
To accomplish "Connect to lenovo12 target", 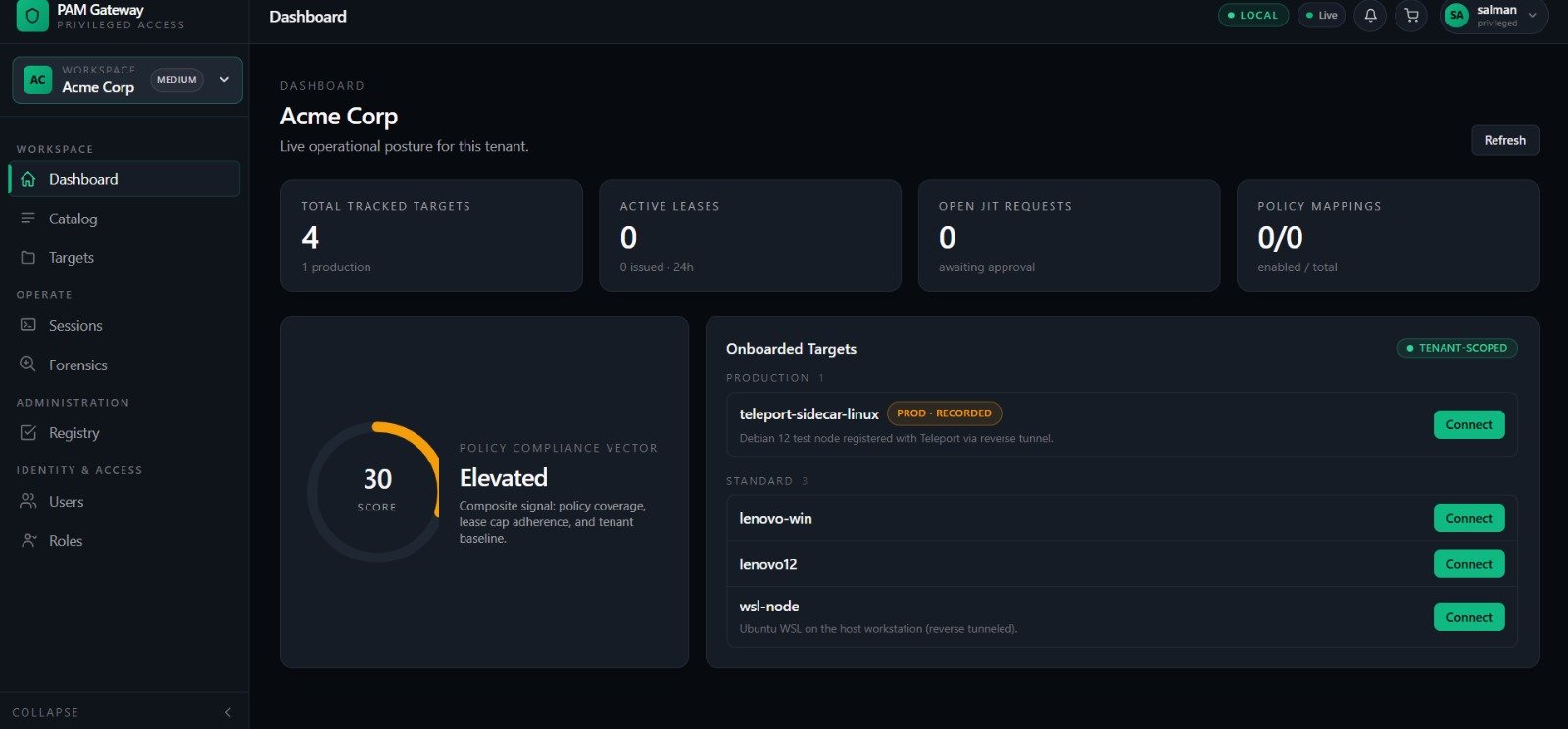I will tap(1469, 564).
